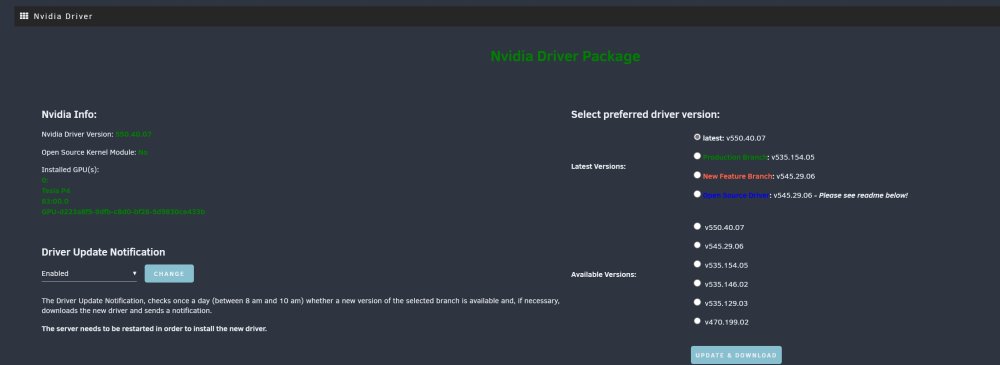Click the grid icon beside Nvidia Driver title

coord(24,16)
